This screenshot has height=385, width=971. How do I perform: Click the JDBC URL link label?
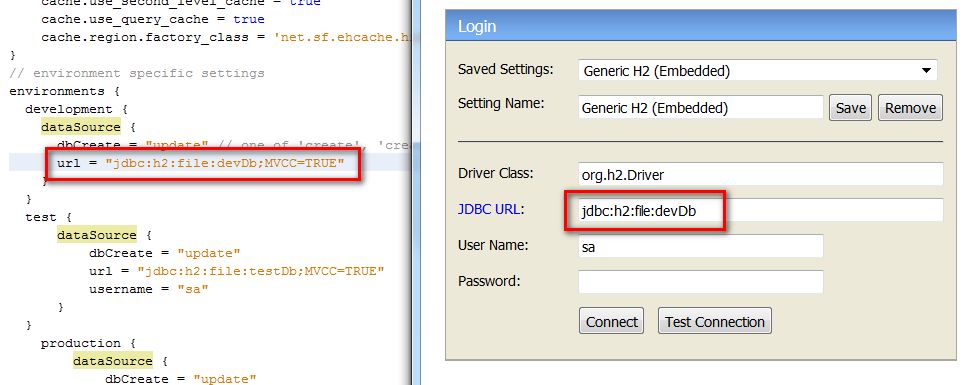pos(490,209)
